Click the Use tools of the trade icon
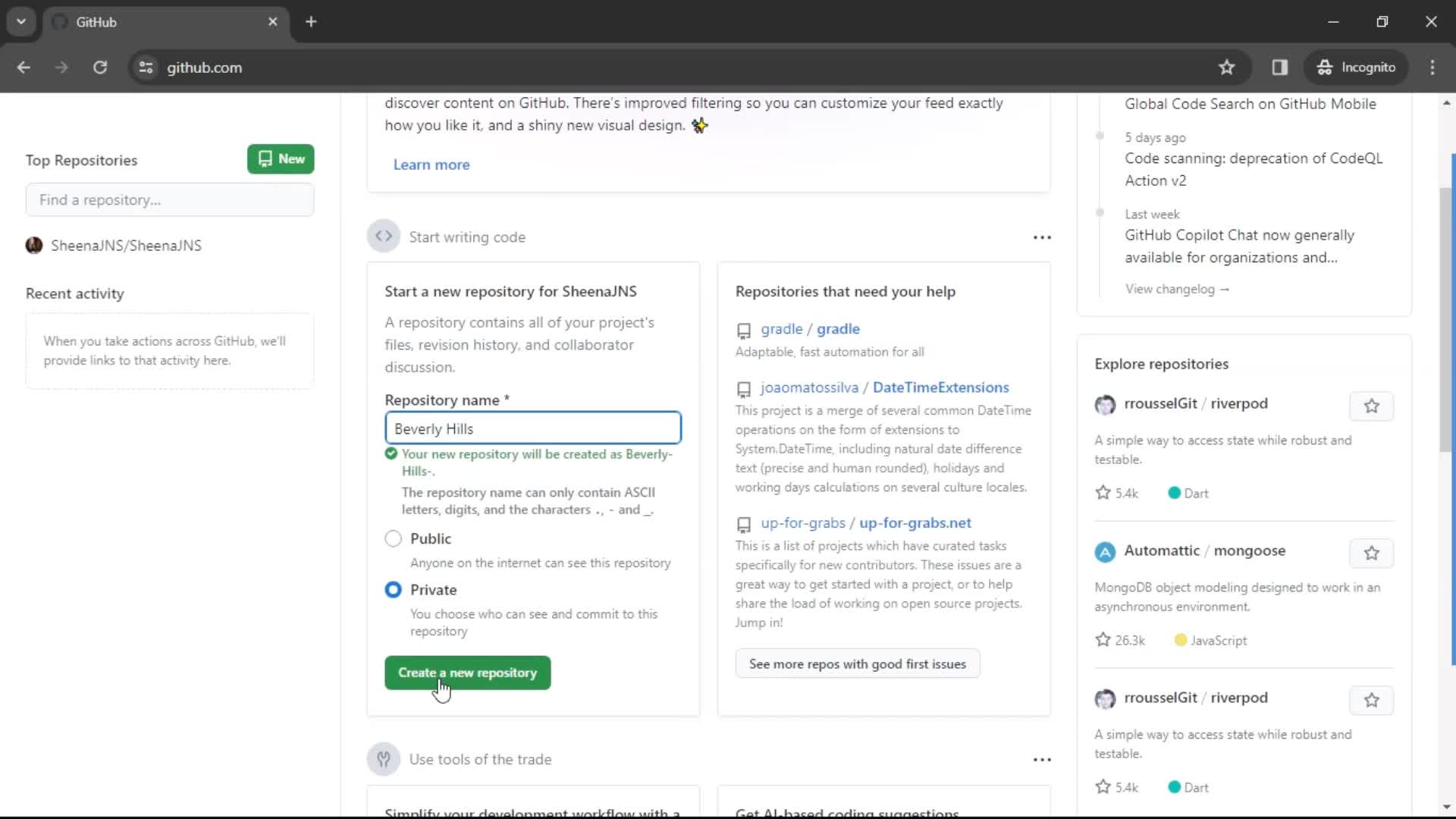 (x=384, y=759)
